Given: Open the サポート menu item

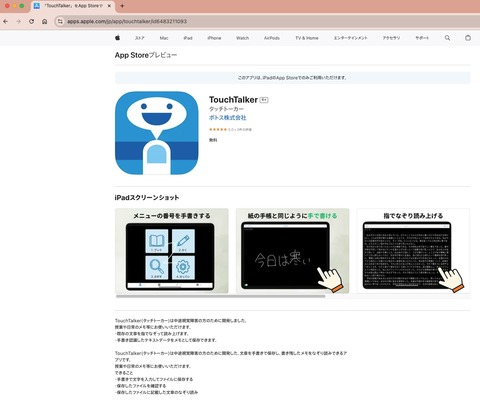Looking at the screenshot, I should tap(422, 38).
